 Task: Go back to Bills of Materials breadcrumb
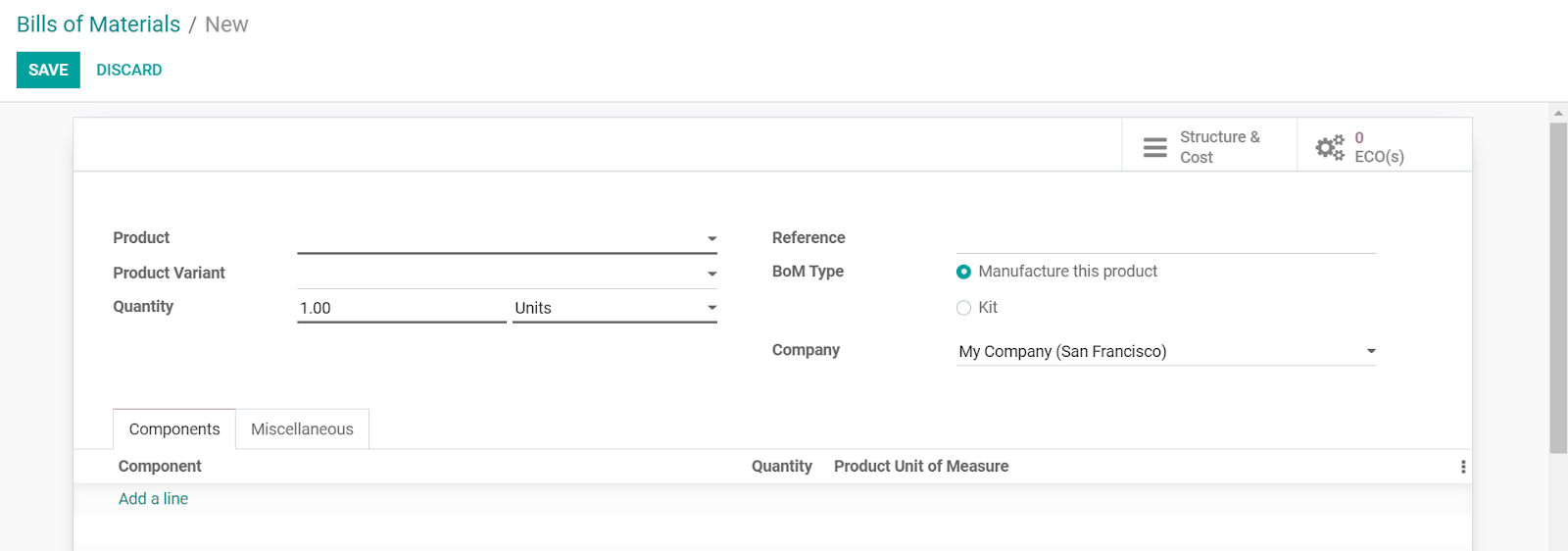[x=99, y=25]
